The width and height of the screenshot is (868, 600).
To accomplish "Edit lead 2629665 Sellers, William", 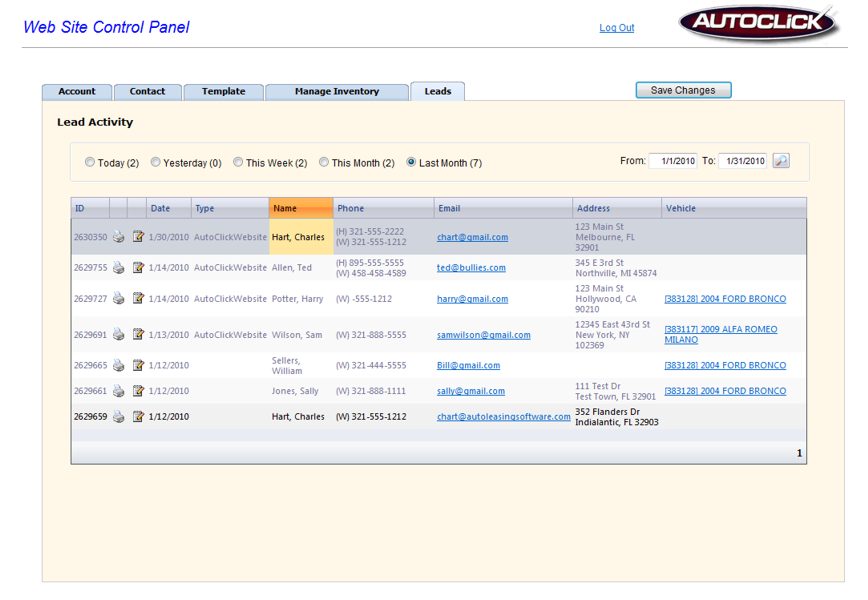I will [138, 365].
